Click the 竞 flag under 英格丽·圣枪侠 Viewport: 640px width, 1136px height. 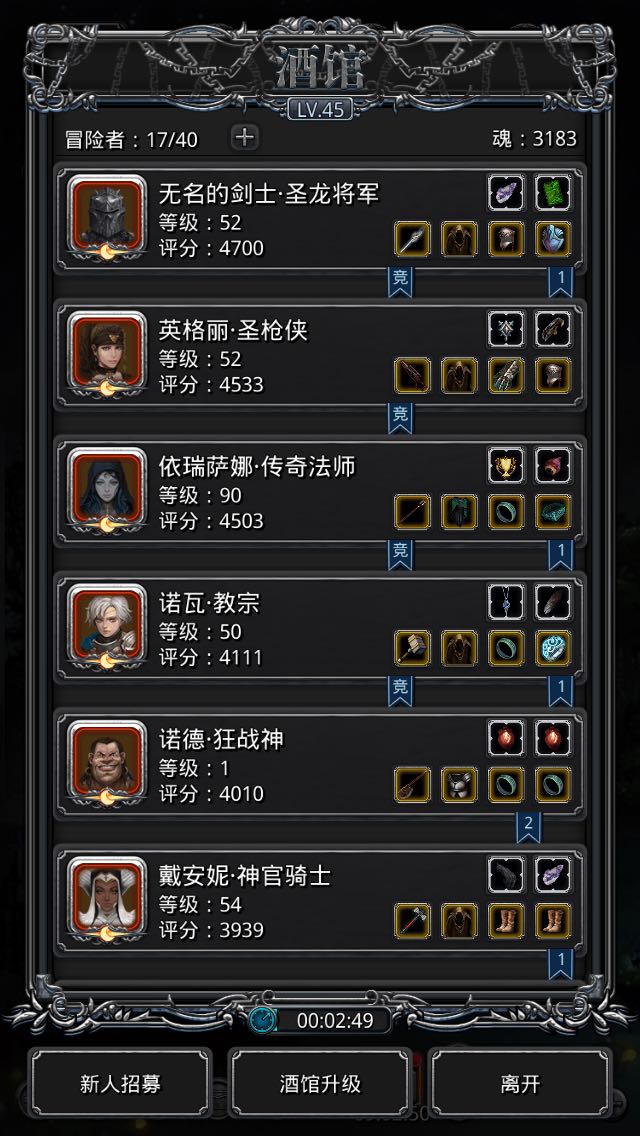click(400, 417)
